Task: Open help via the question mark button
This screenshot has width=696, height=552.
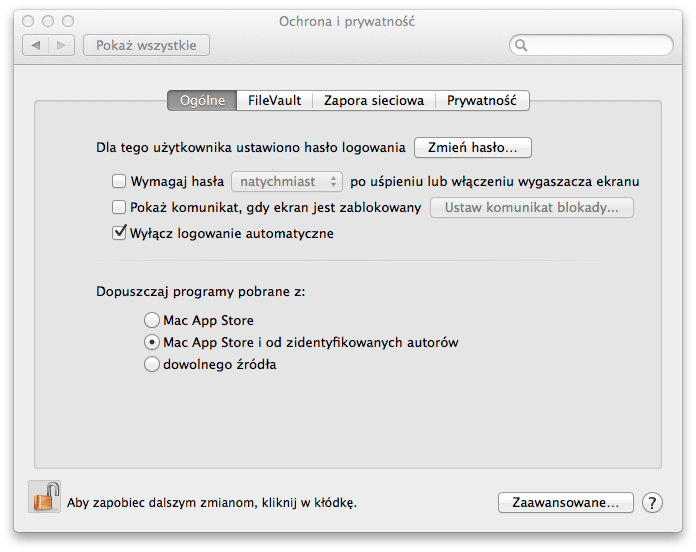Action: tap(652, 503)
